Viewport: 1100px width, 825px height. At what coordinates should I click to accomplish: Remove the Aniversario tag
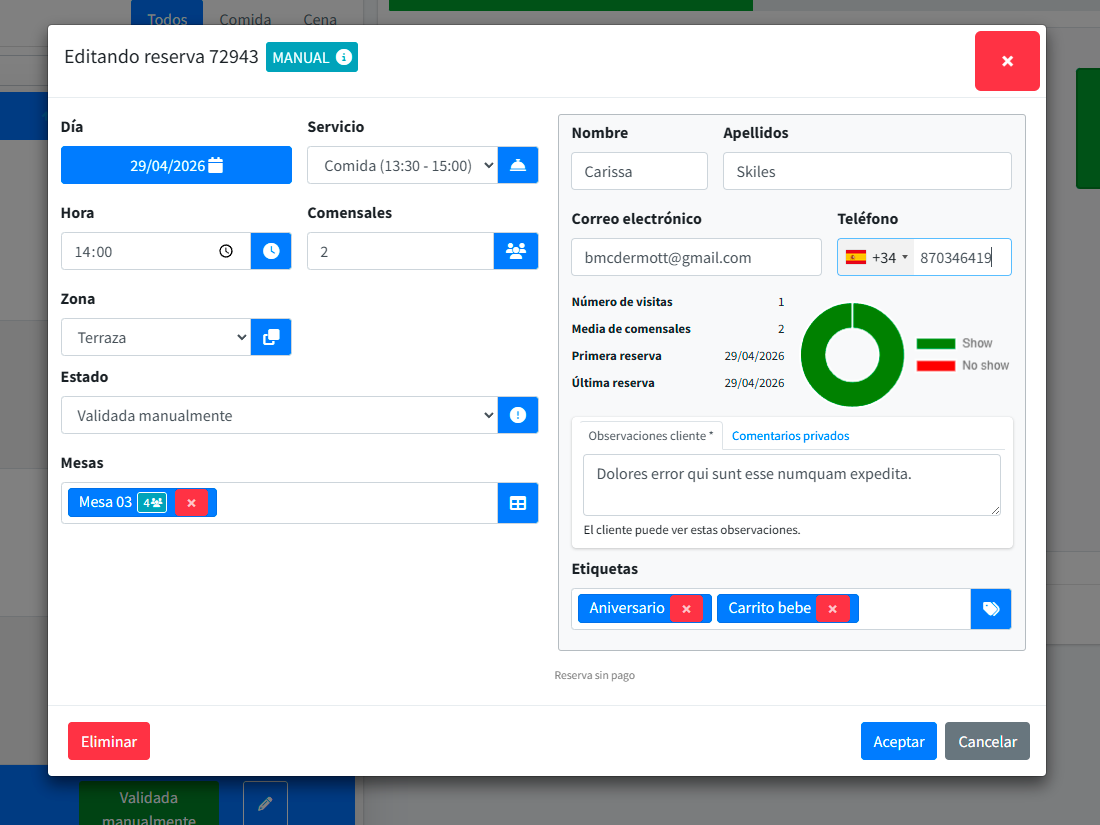pyautogui.click(x=687, y=609)
